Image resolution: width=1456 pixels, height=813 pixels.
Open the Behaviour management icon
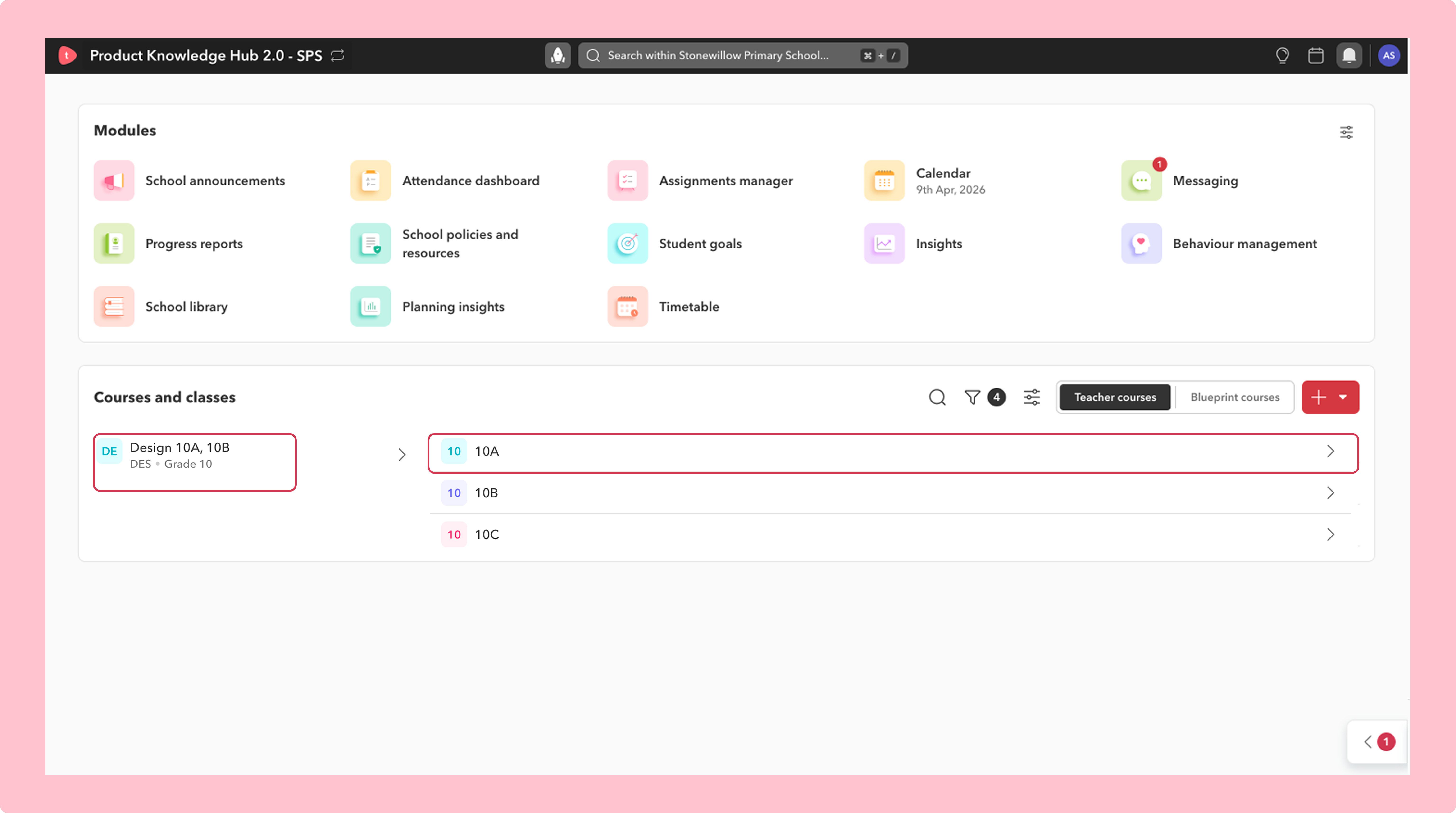pyautogui.click(x=1141, y=244)
